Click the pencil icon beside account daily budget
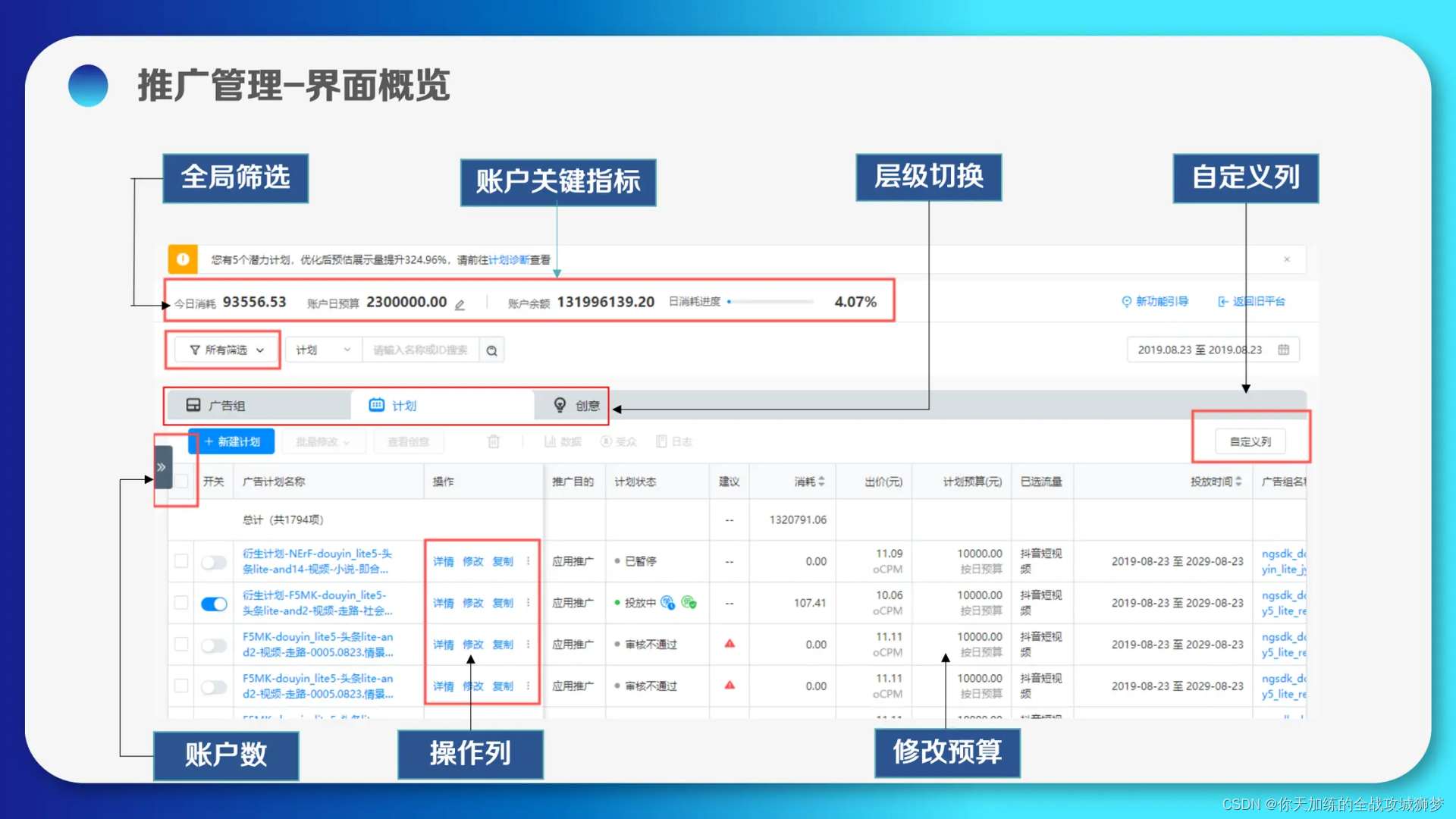Screen dimensions: 1456x819 click(460, 305)
